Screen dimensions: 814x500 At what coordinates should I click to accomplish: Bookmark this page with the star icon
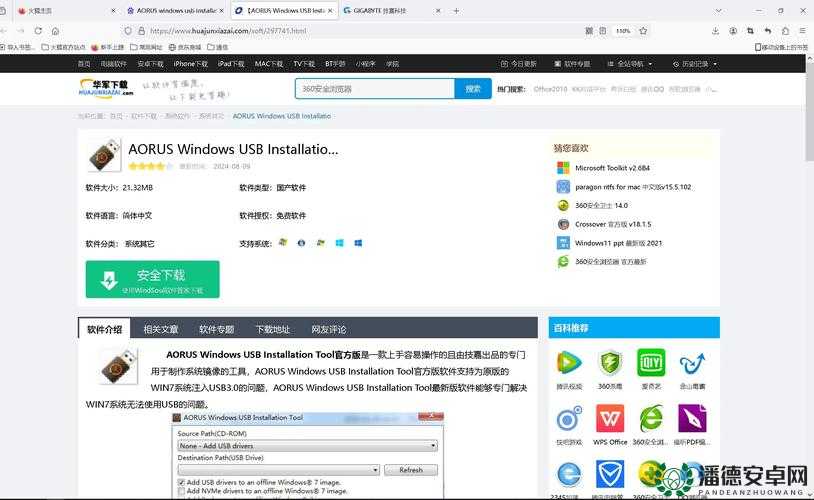tap(643, 31)
